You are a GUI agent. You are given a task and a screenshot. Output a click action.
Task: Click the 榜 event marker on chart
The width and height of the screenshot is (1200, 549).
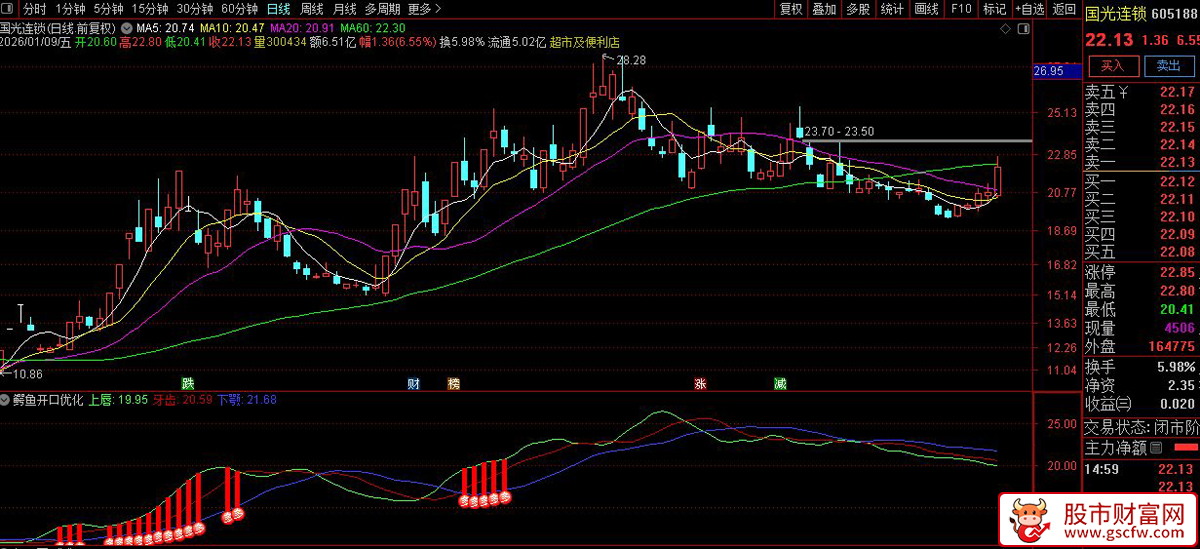coord(453,384)
